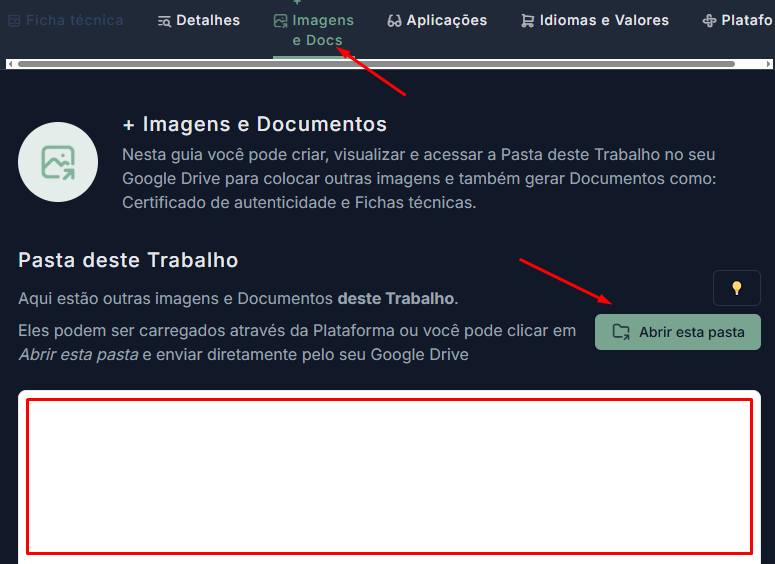This screenshot has height=564, width=775.
Task: Click the cart icon beside Idiomas e Valores
Action: [x=527, y=21]
